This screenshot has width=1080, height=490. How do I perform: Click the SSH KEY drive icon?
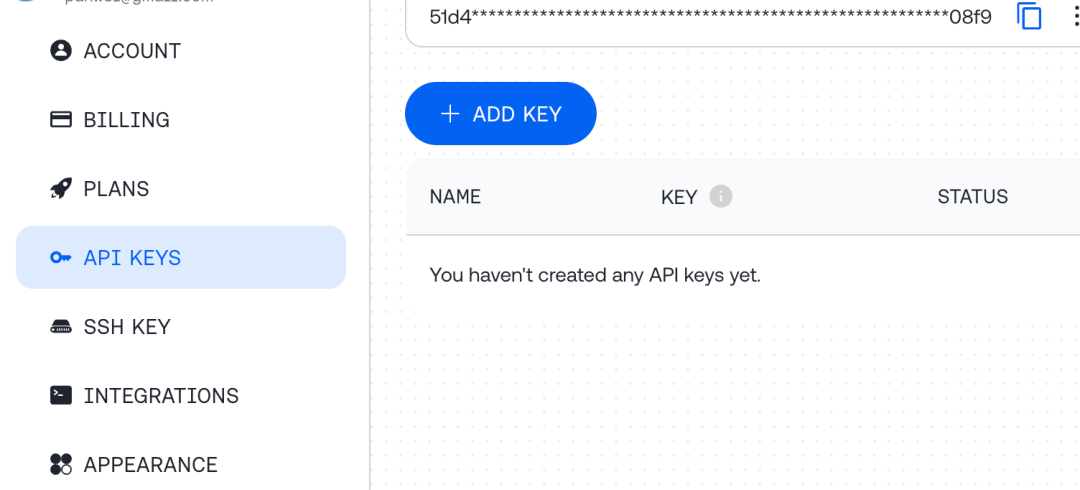pos(61,327)
